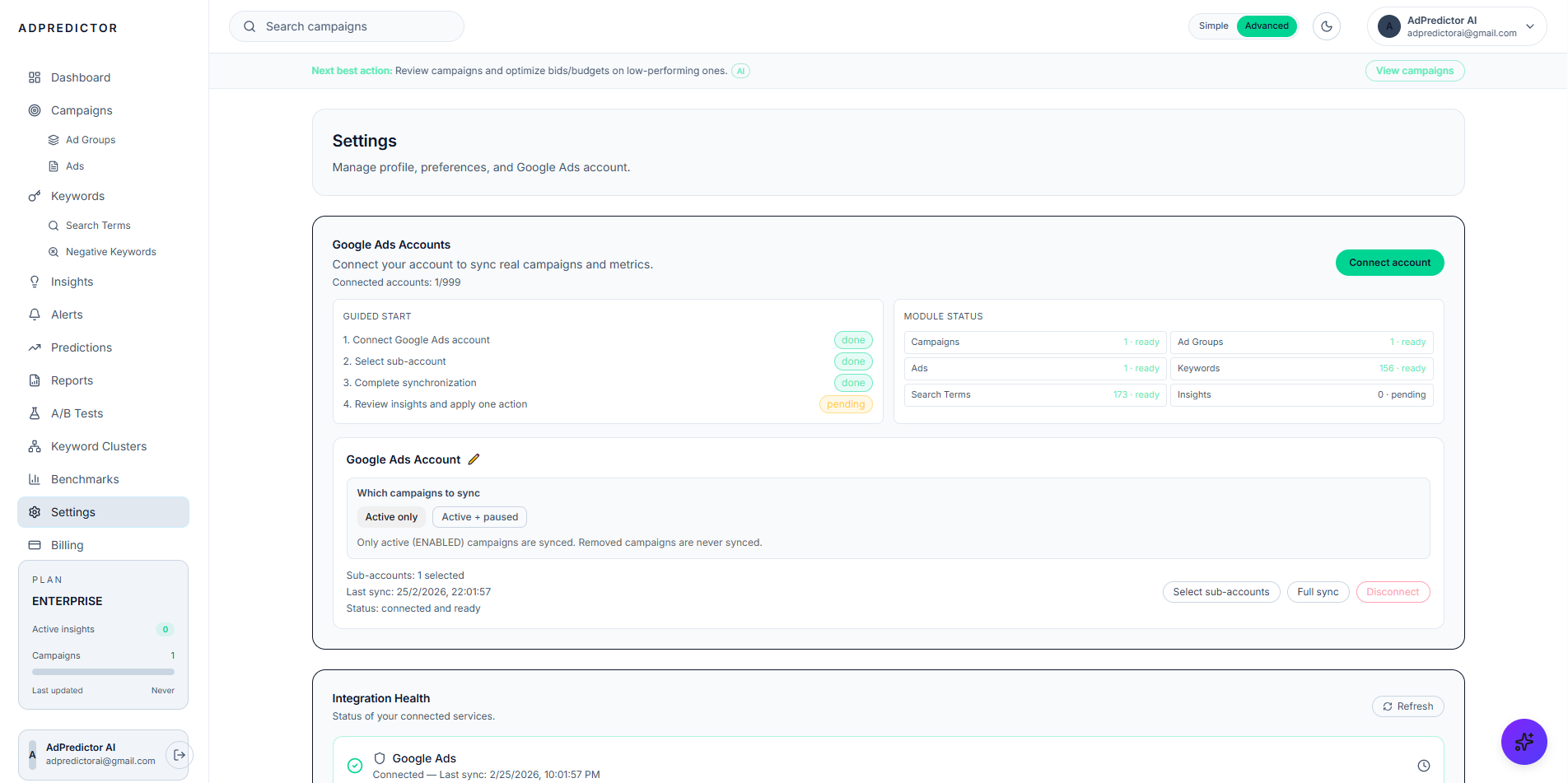The height and width of the screenshot is (783, 1568).
Task: Select the Keywords icon in the sidebar
Action: coord(34,195)
